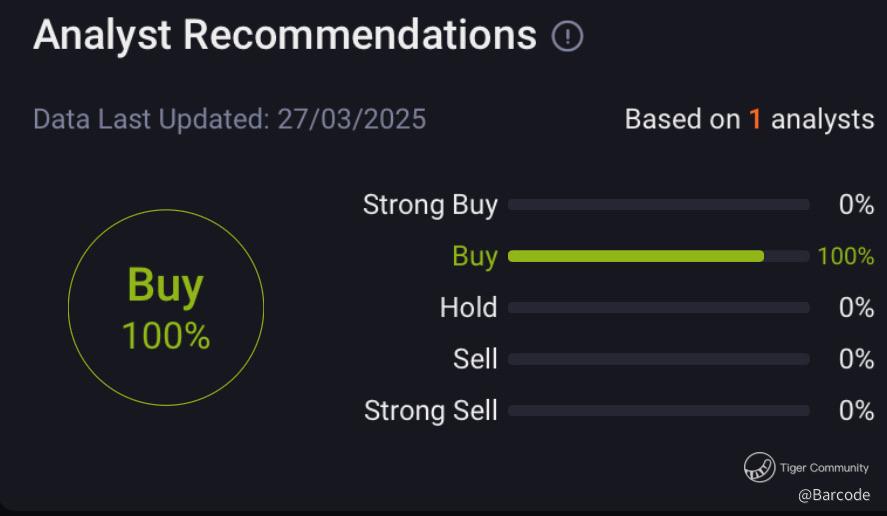Click the Tiger Community text label
This screenshot has height=516, width=887.
pos(824,467)
